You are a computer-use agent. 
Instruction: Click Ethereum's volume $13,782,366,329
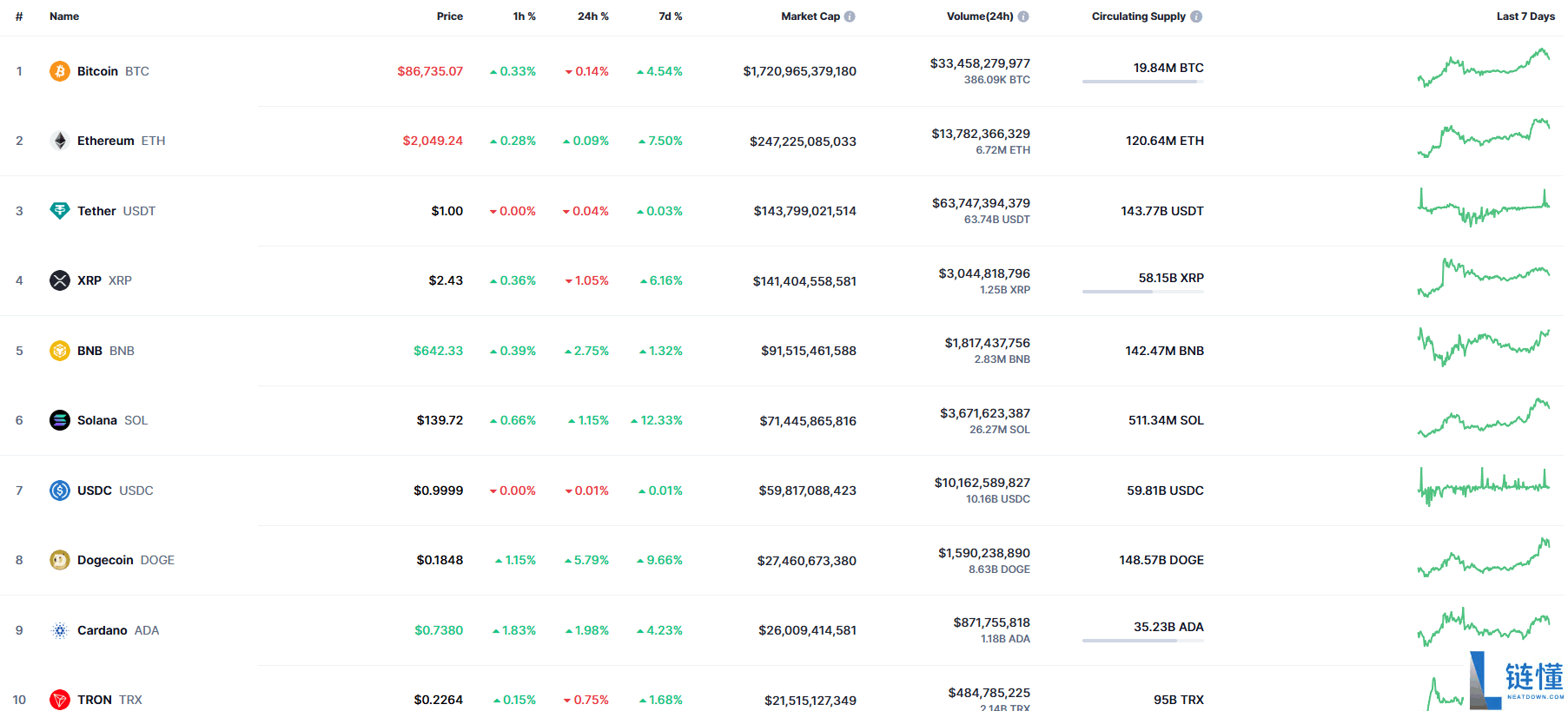(x=981, y=134)
